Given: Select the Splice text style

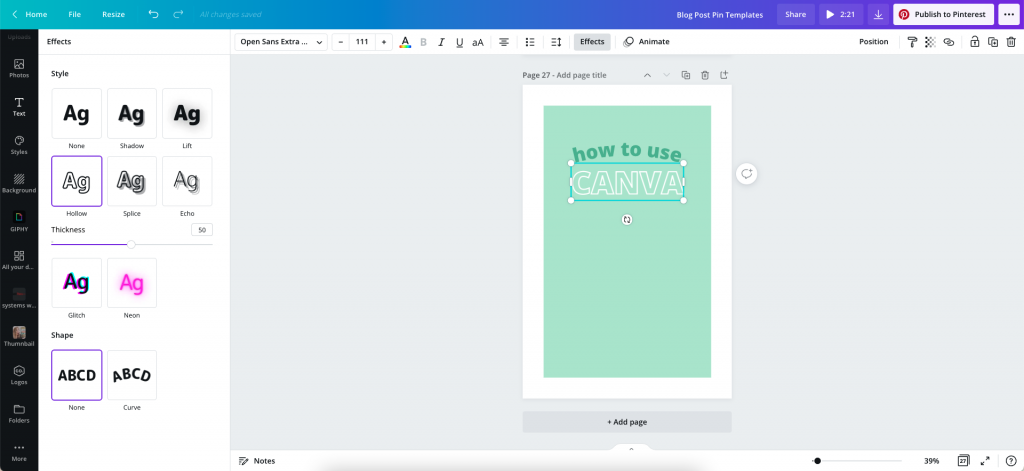Looking at the screenshot, I should click(x=131, y=181).
